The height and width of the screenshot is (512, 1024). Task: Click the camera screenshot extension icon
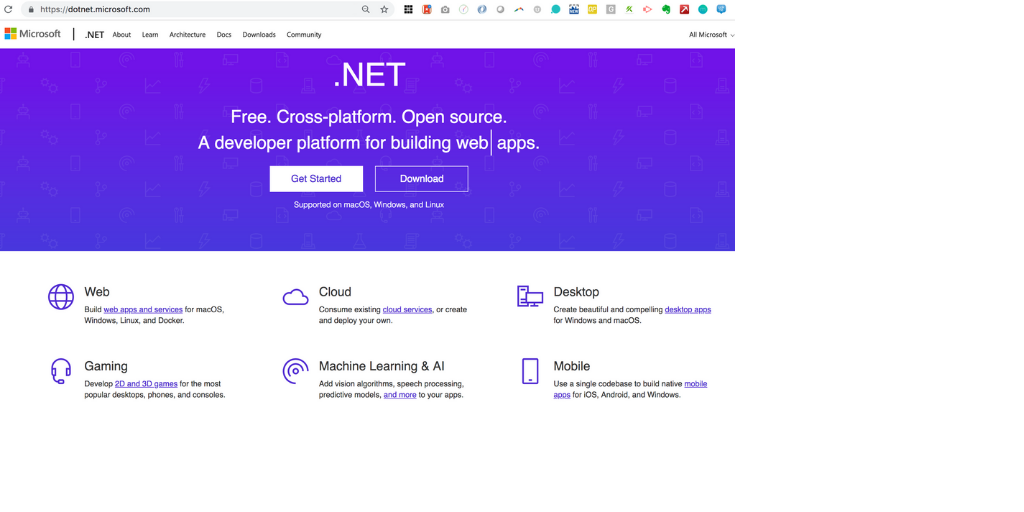(x=445, y=10)
